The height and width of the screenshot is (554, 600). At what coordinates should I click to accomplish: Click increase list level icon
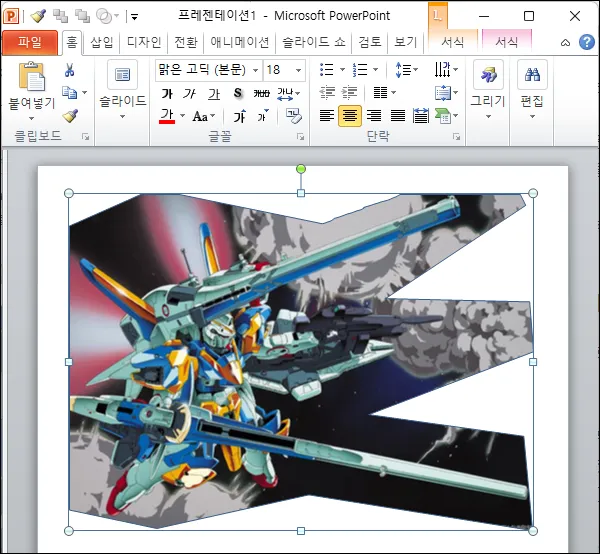[349, 92]
